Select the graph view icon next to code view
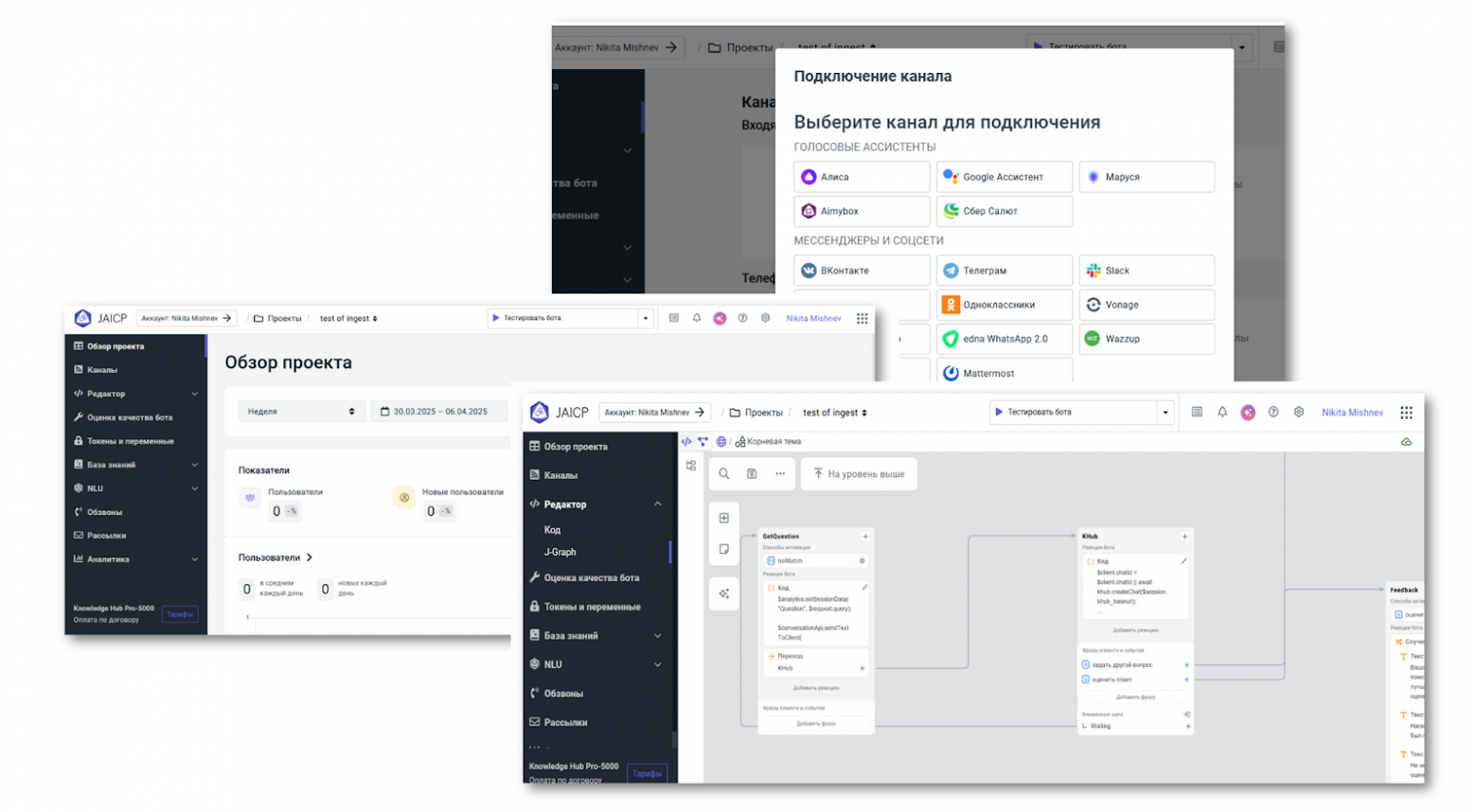The image size is (1477, 812). (x=703, y=441)
